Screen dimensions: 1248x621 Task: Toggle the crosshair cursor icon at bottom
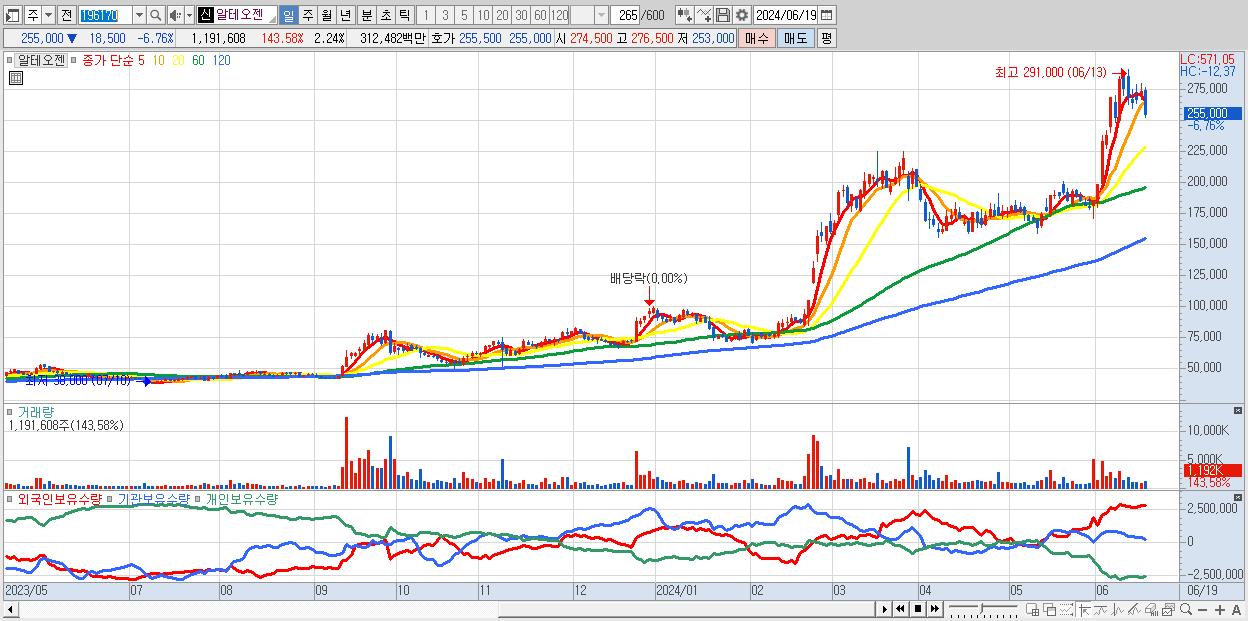coord(1085,609)
